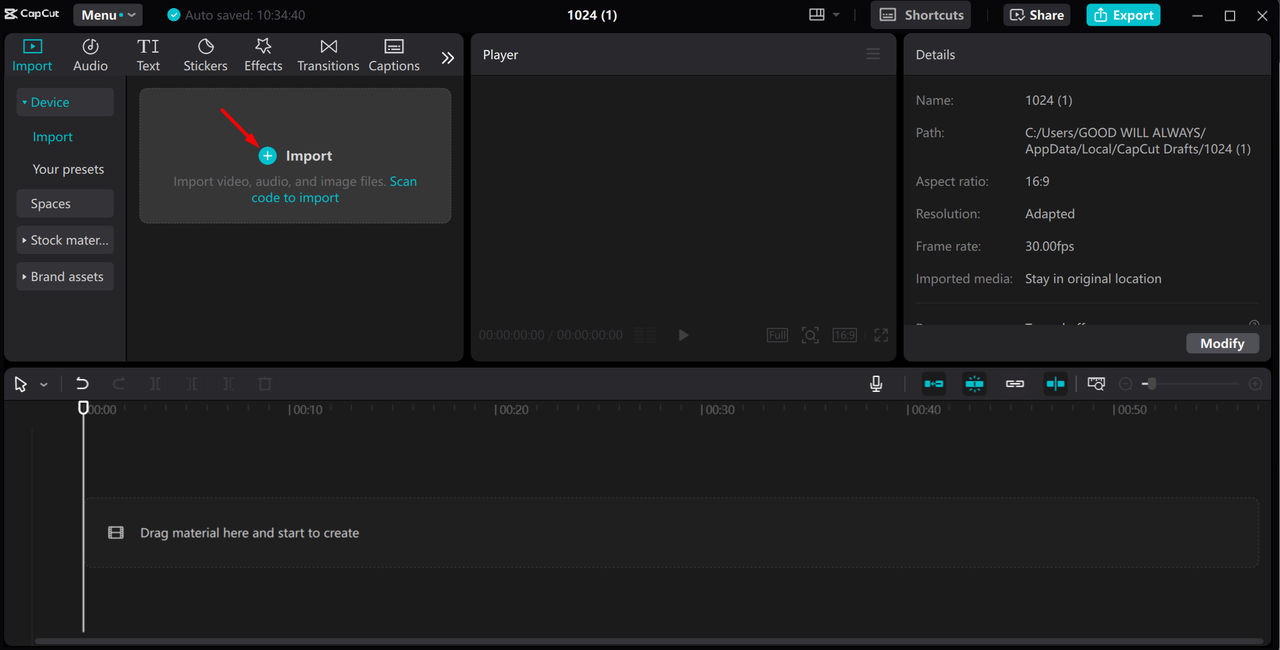Toggle main track magnet
Screen dimensions: 1280x650
933,384
